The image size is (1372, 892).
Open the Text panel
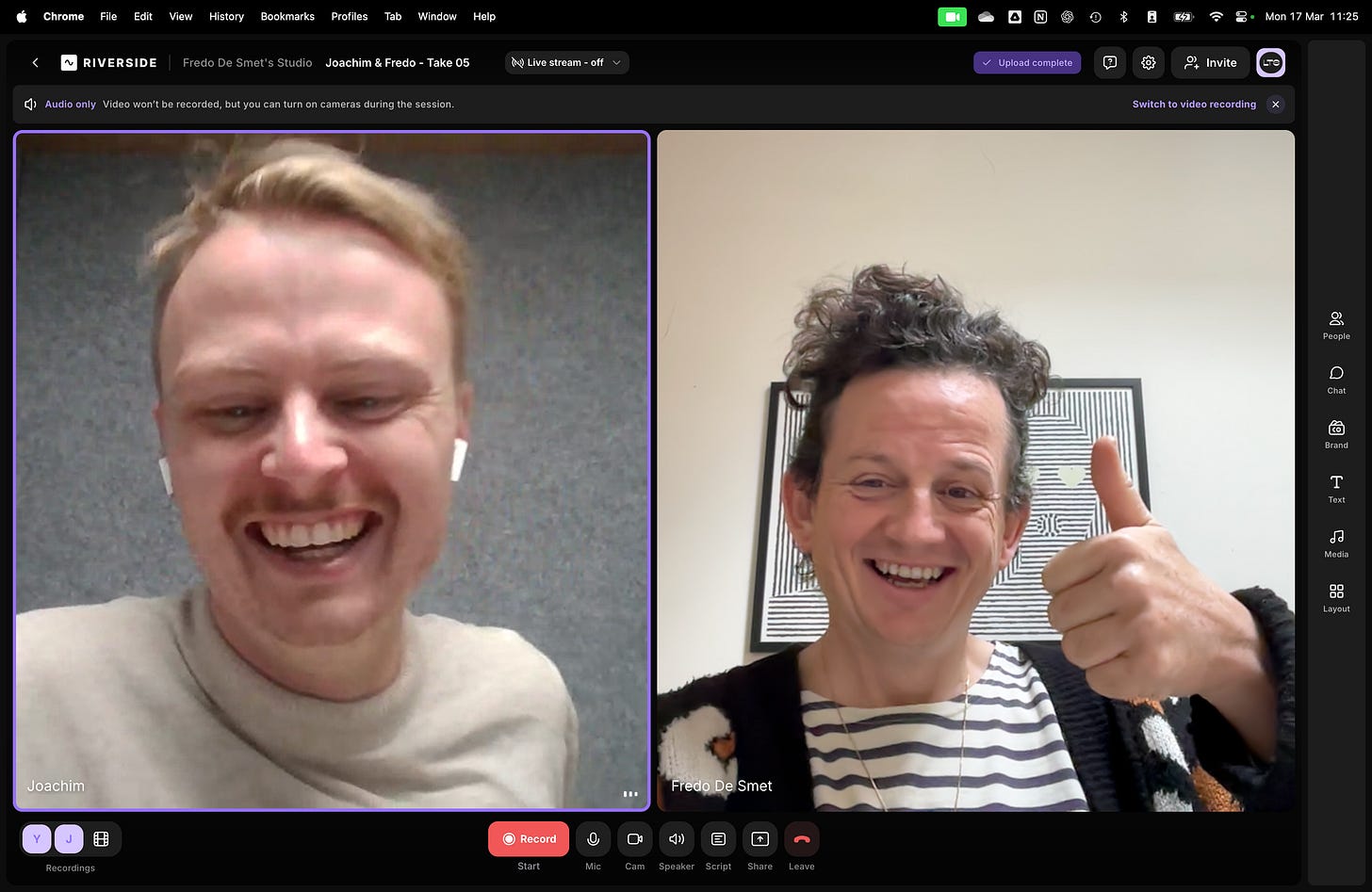click(x=1336, y=489)
